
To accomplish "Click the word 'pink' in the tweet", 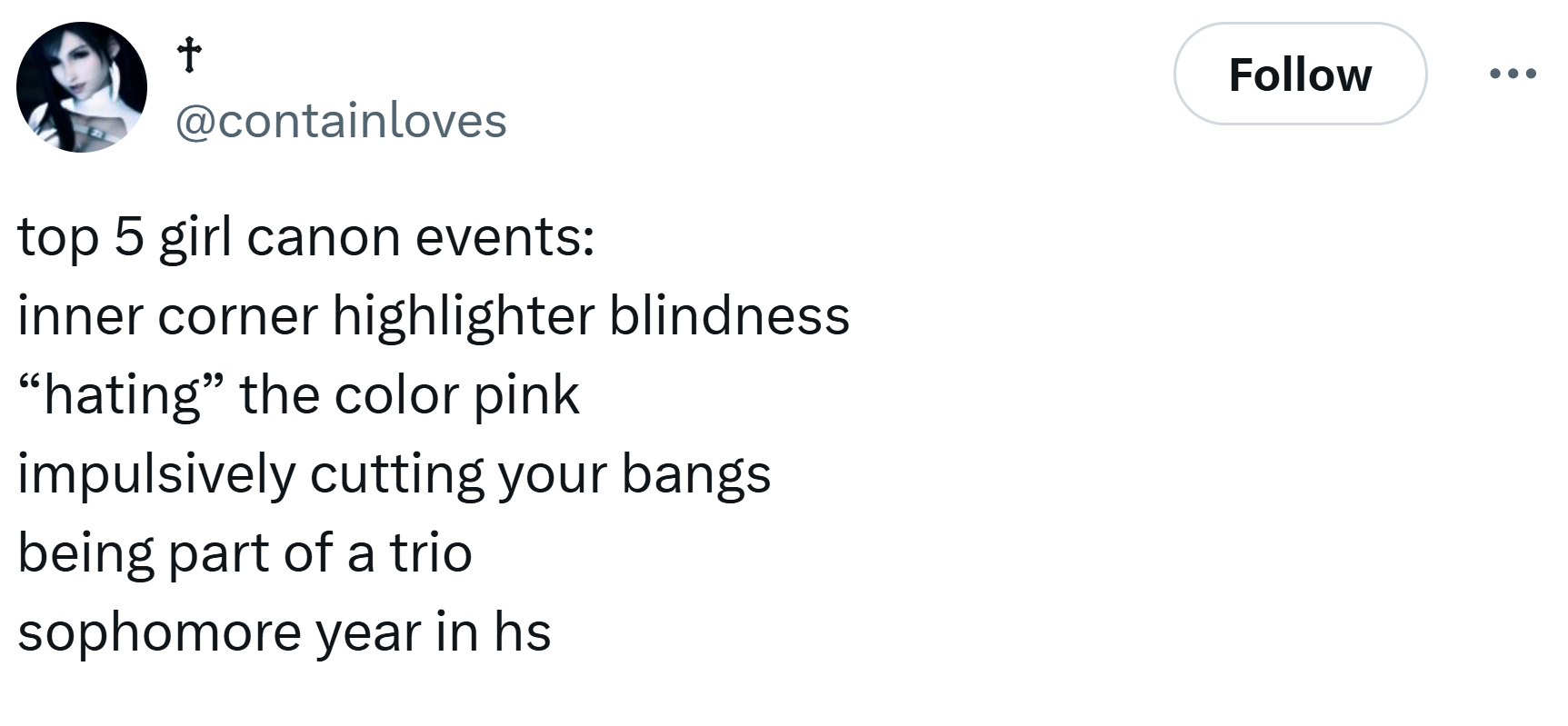I will pyautogui.click(x=527, y=397).
